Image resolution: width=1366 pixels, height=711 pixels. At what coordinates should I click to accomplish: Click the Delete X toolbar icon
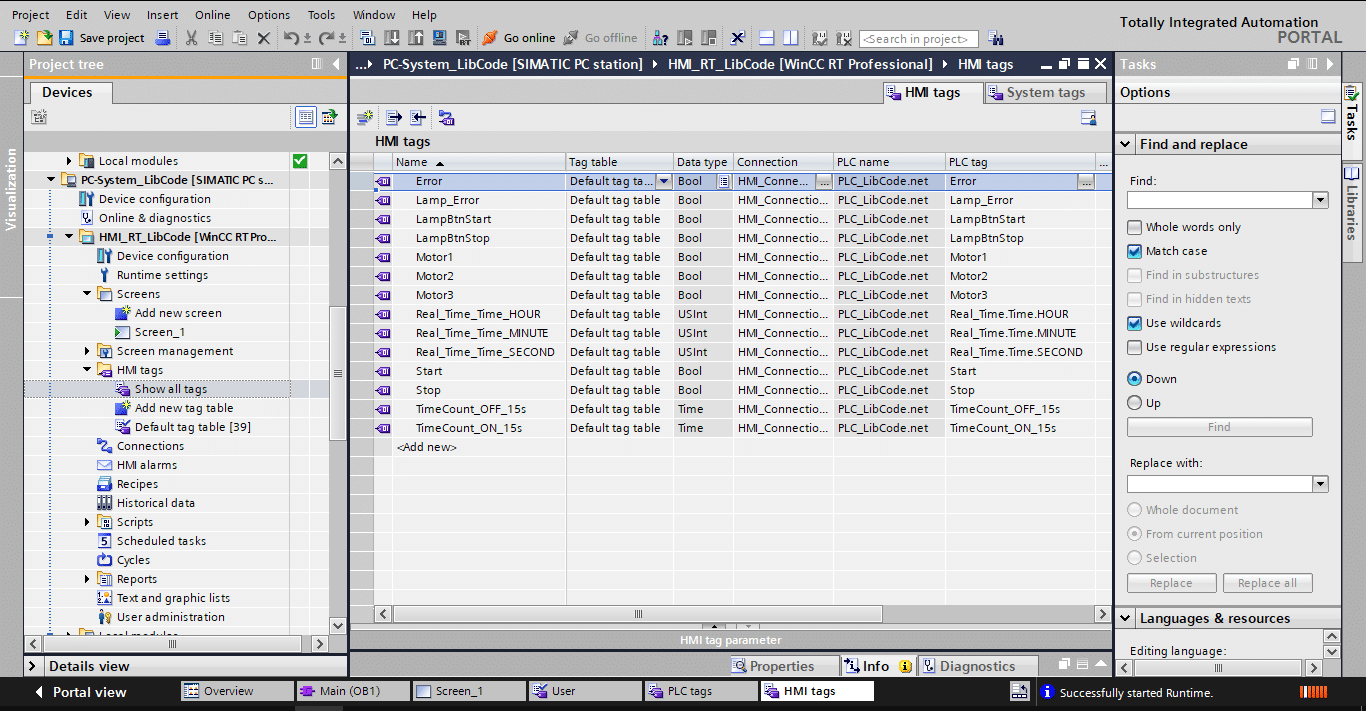(x=264, y=38)
